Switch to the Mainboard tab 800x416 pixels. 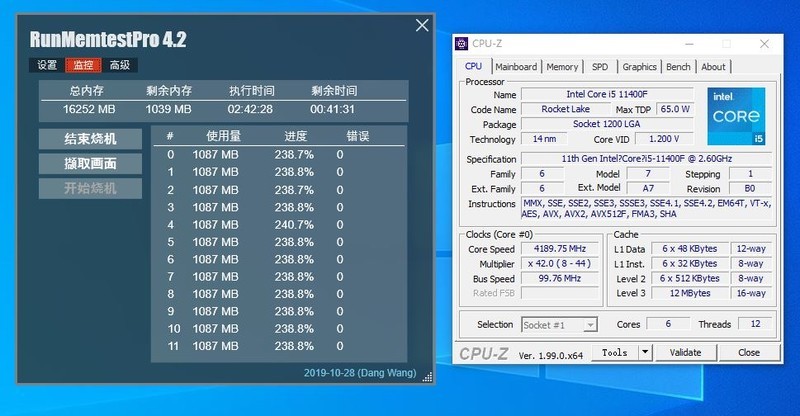[516, 67]
